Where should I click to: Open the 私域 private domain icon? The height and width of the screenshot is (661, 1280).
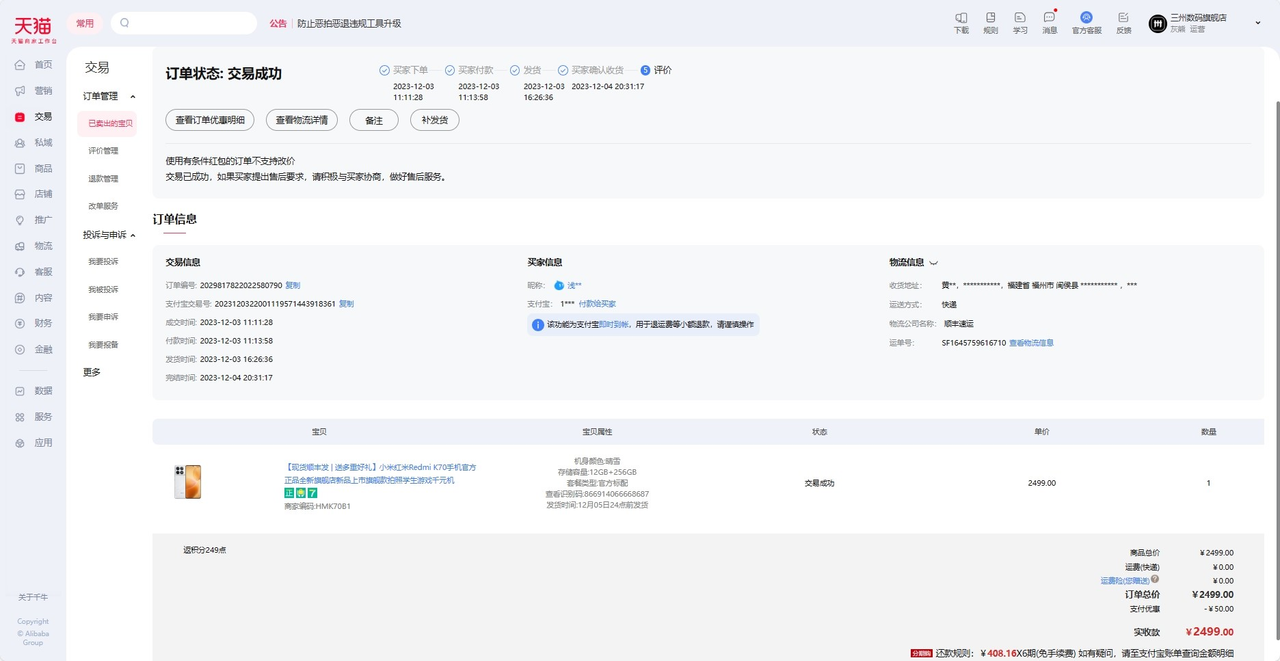(x=20, y=142)
